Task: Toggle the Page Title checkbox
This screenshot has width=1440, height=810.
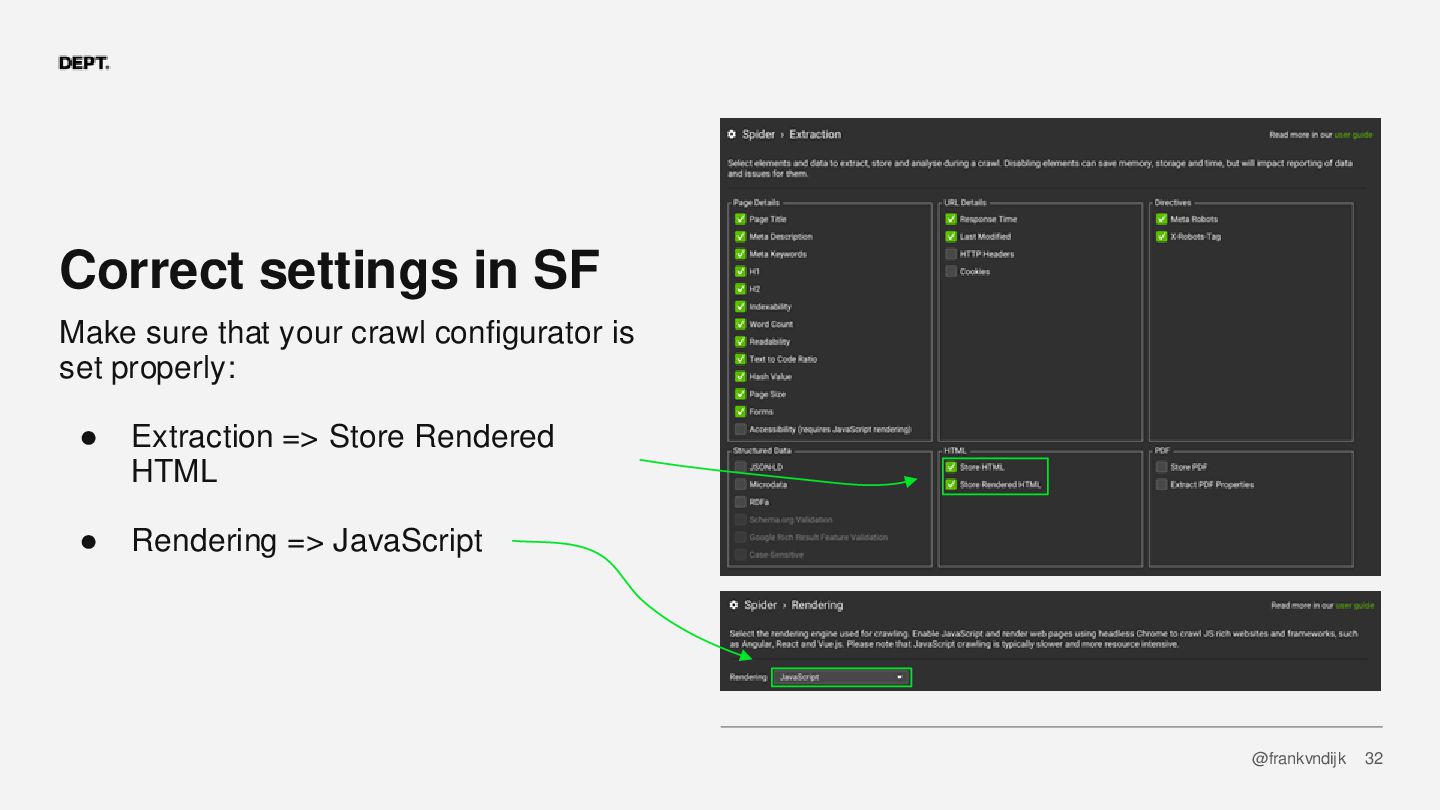Action: 740,219
